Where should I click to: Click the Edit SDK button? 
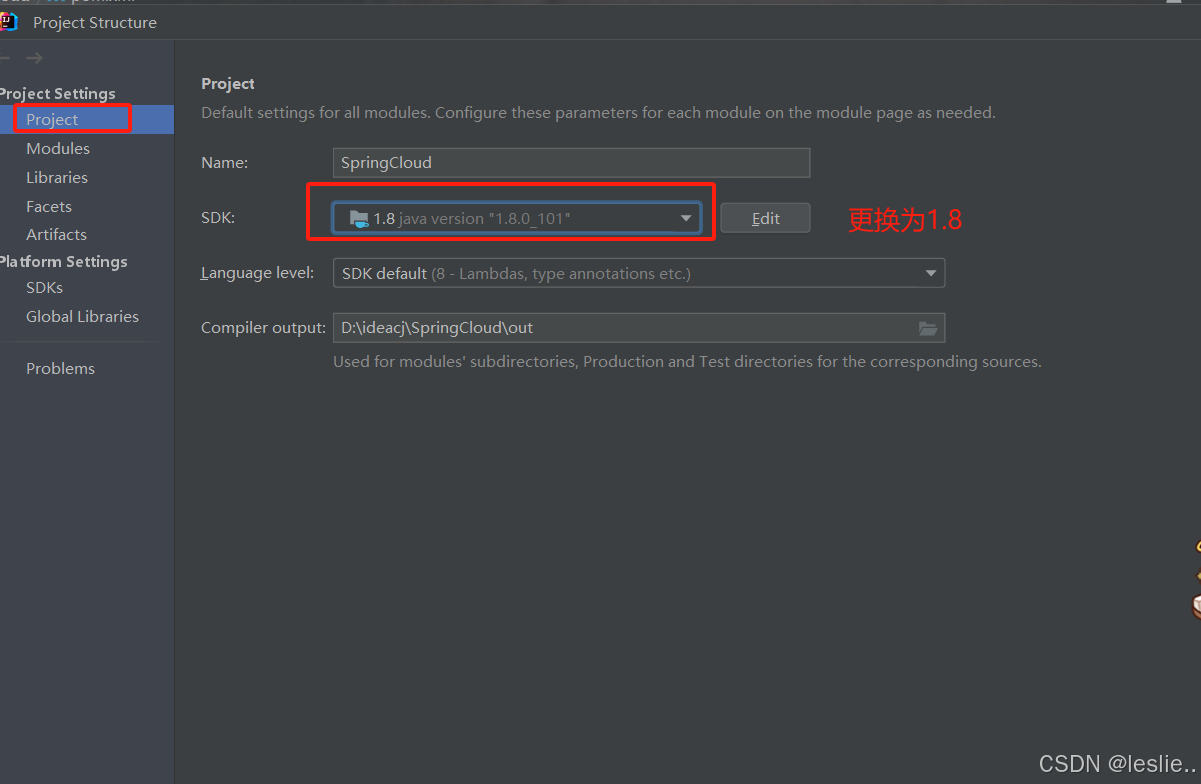coord(765,218)
